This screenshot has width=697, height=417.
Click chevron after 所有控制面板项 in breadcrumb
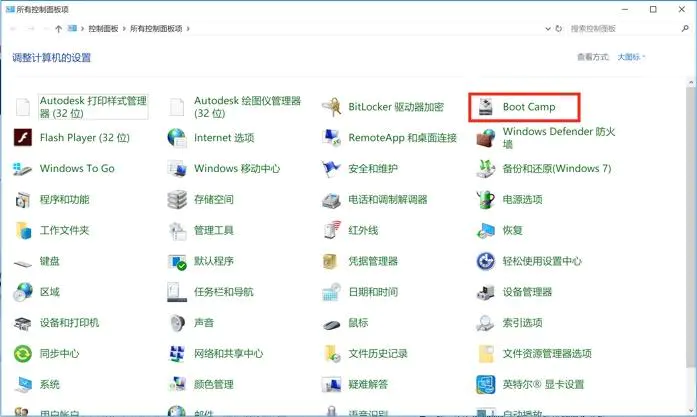click(188, 28)
